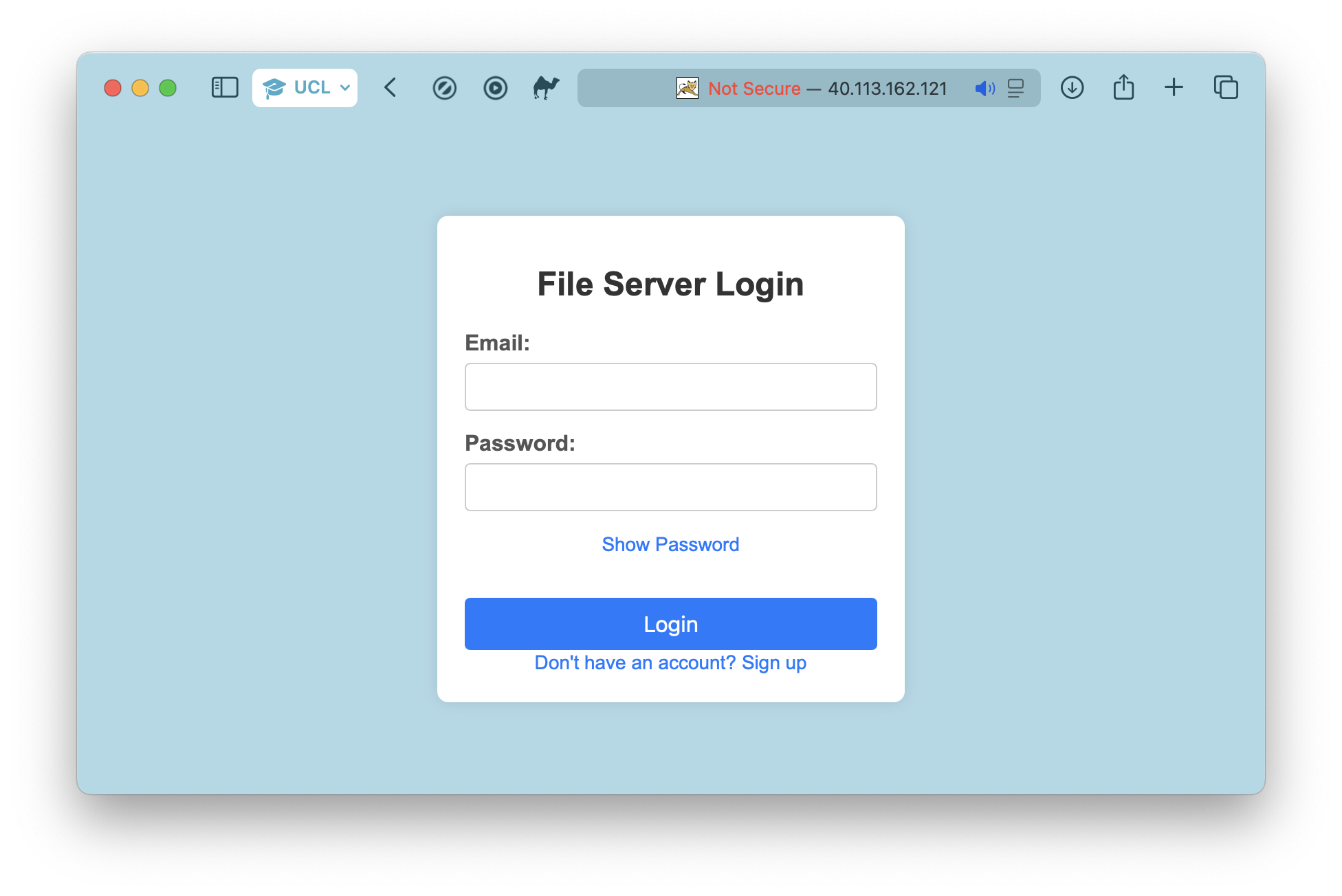Open the Sign up link
Image resolution: width=1342 pixels, height=896 pixels.
(x=671, y=662)
